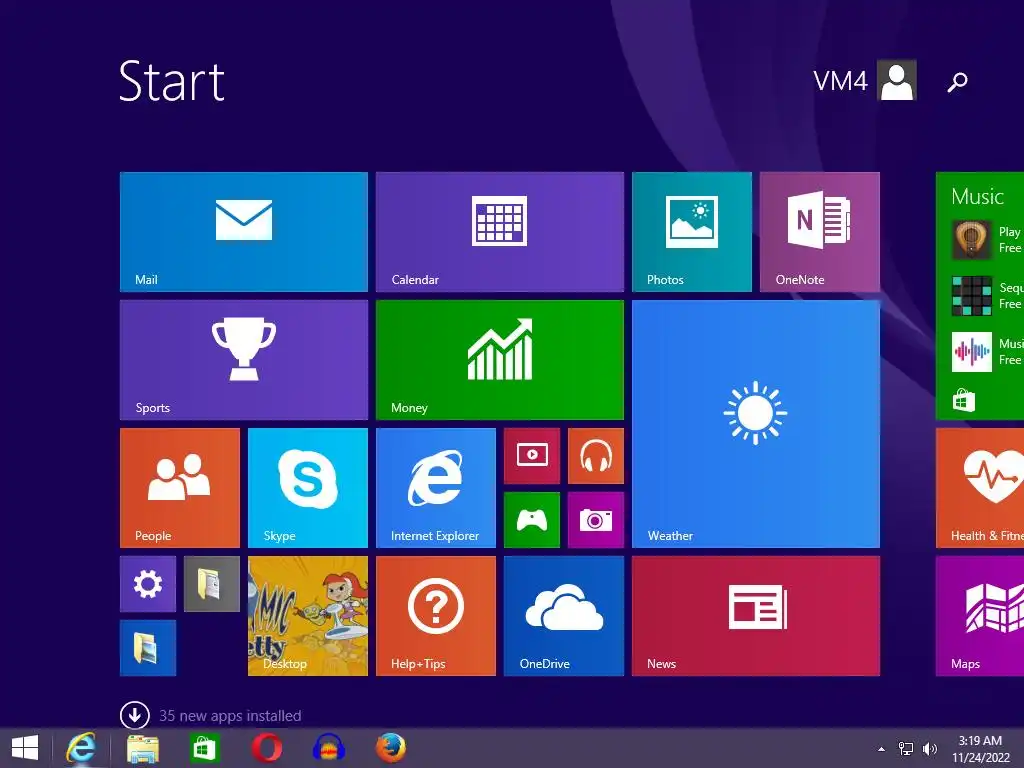Viewport: 1024px width, 768px height.
Task: Open the Internet Explorer tile
Action: (x=436, y=488)
